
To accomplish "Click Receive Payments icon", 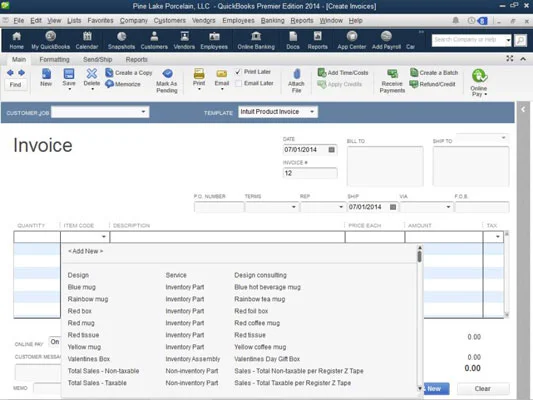I will [x=392, y=81].
